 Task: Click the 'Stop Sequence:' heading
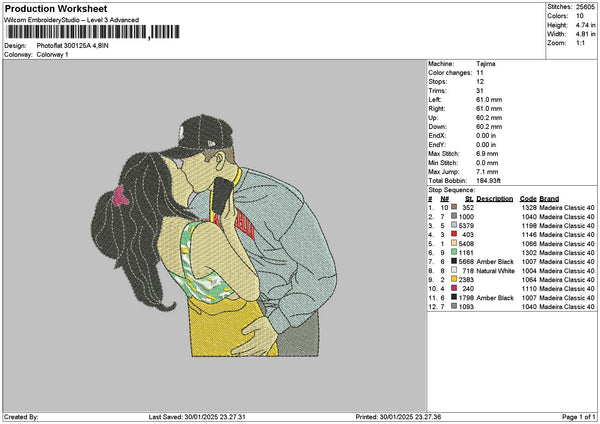coord(452,190)
